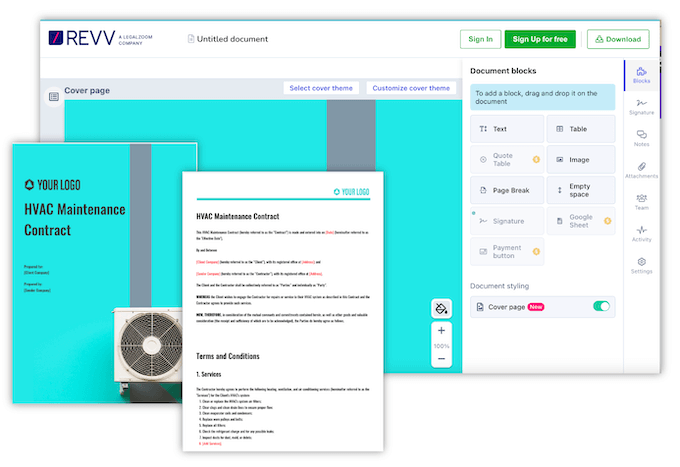Screen dimensions: 680x467
Task: Open the Settings sidebar panel
Action: point(641,265)
